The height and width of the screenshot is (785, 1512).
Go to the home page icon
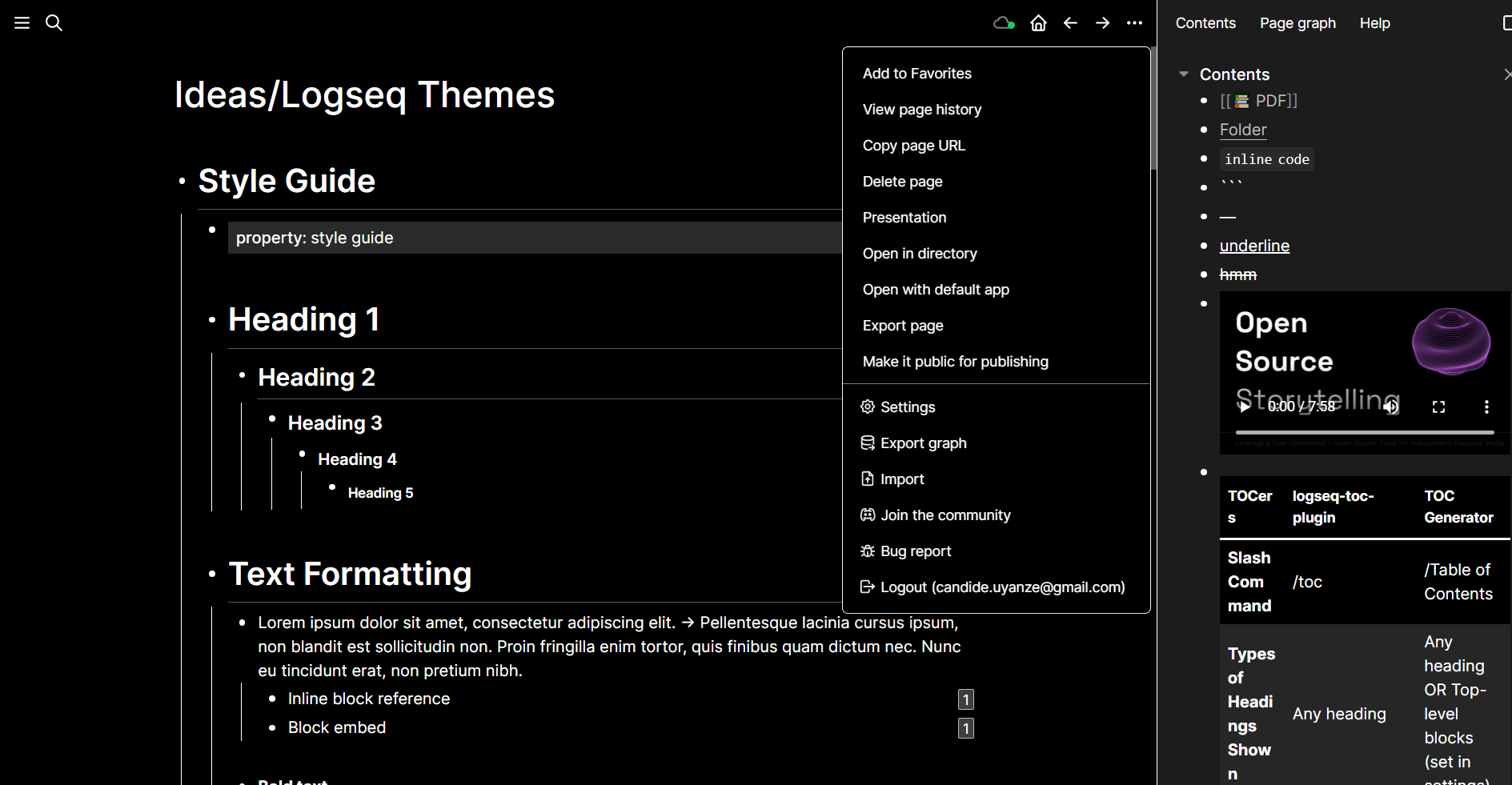1038,23
